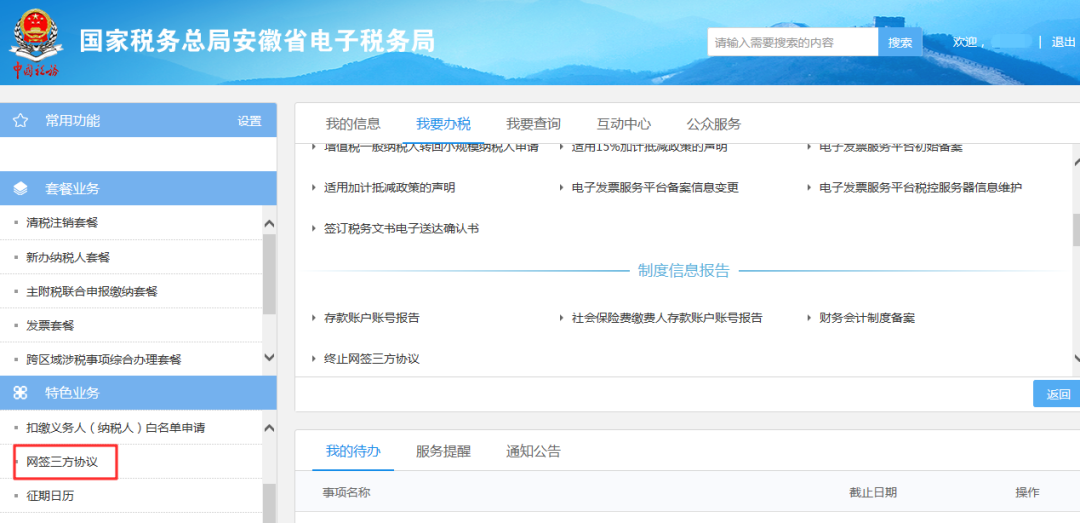Click the 套餐业务 panel header
This screenshot has height=523, width=1080.
pyautogui.click(x=138, y=188)
